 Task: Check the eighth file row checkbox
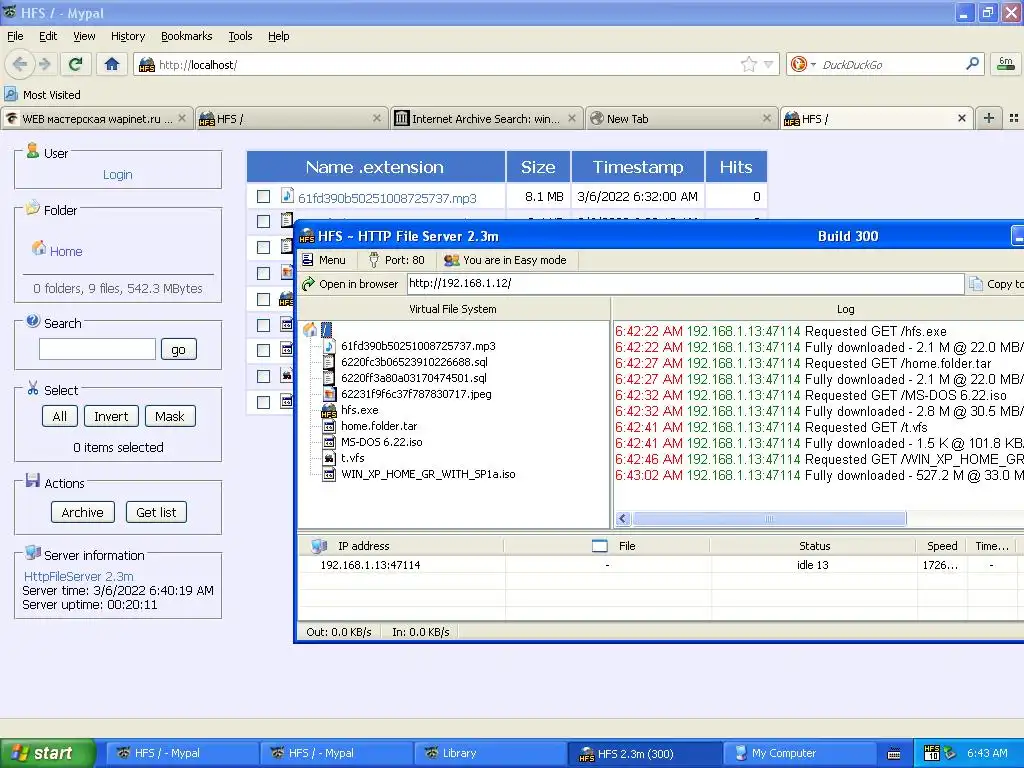263,376
